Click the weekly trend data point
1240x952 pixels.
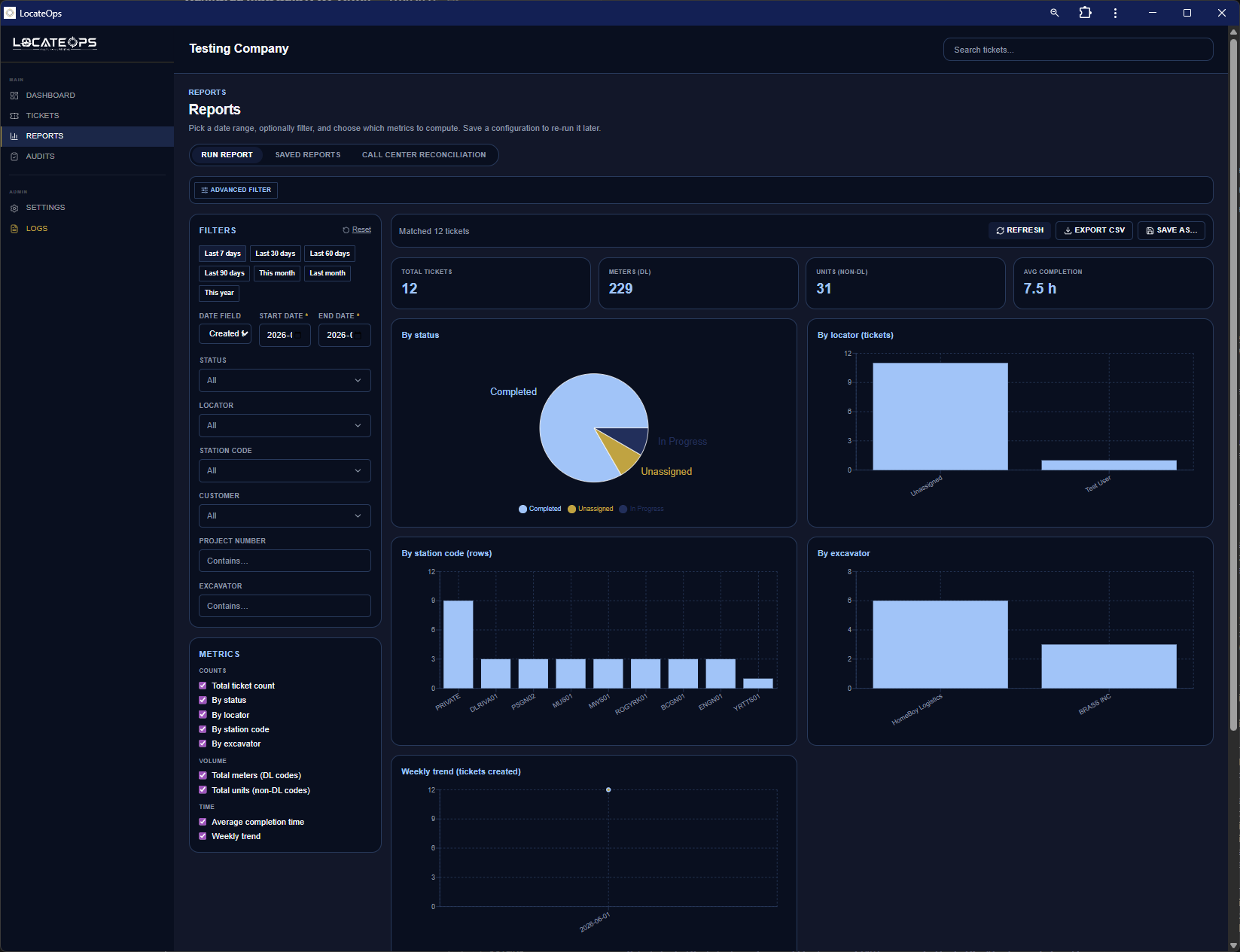point(608,790)
